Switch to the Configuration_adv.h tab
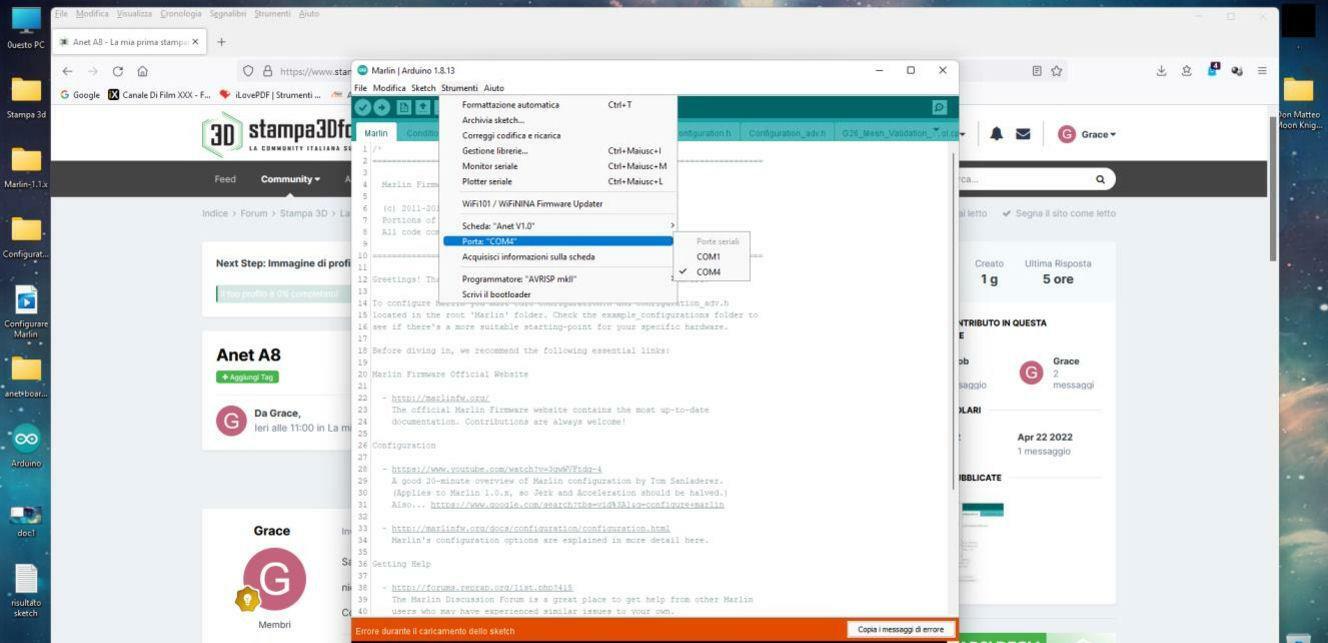The height and width of the screenshot is (643, 1328). click(x=789, y=133)
